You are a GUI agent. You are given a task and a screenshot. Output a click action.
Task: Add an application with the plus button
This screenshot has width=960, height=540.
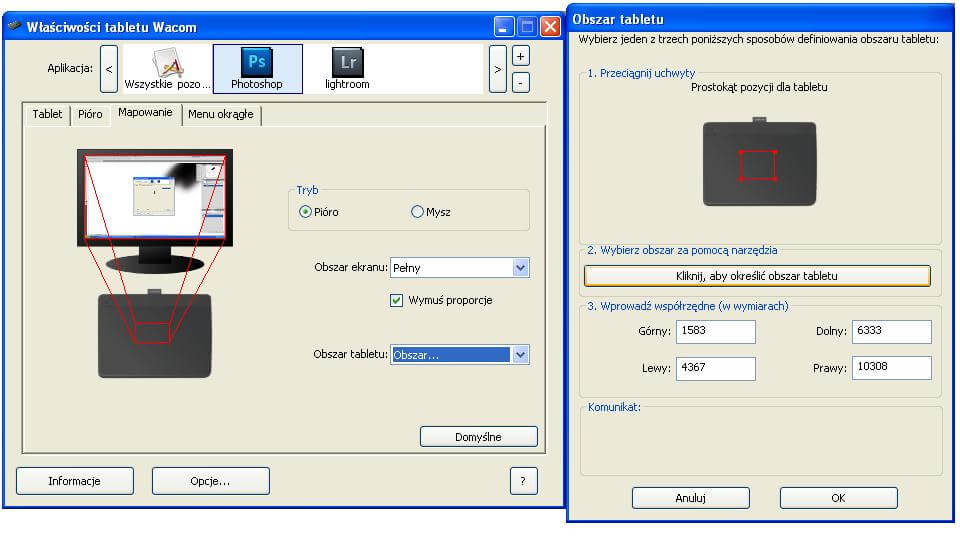(x=520, y=56)
